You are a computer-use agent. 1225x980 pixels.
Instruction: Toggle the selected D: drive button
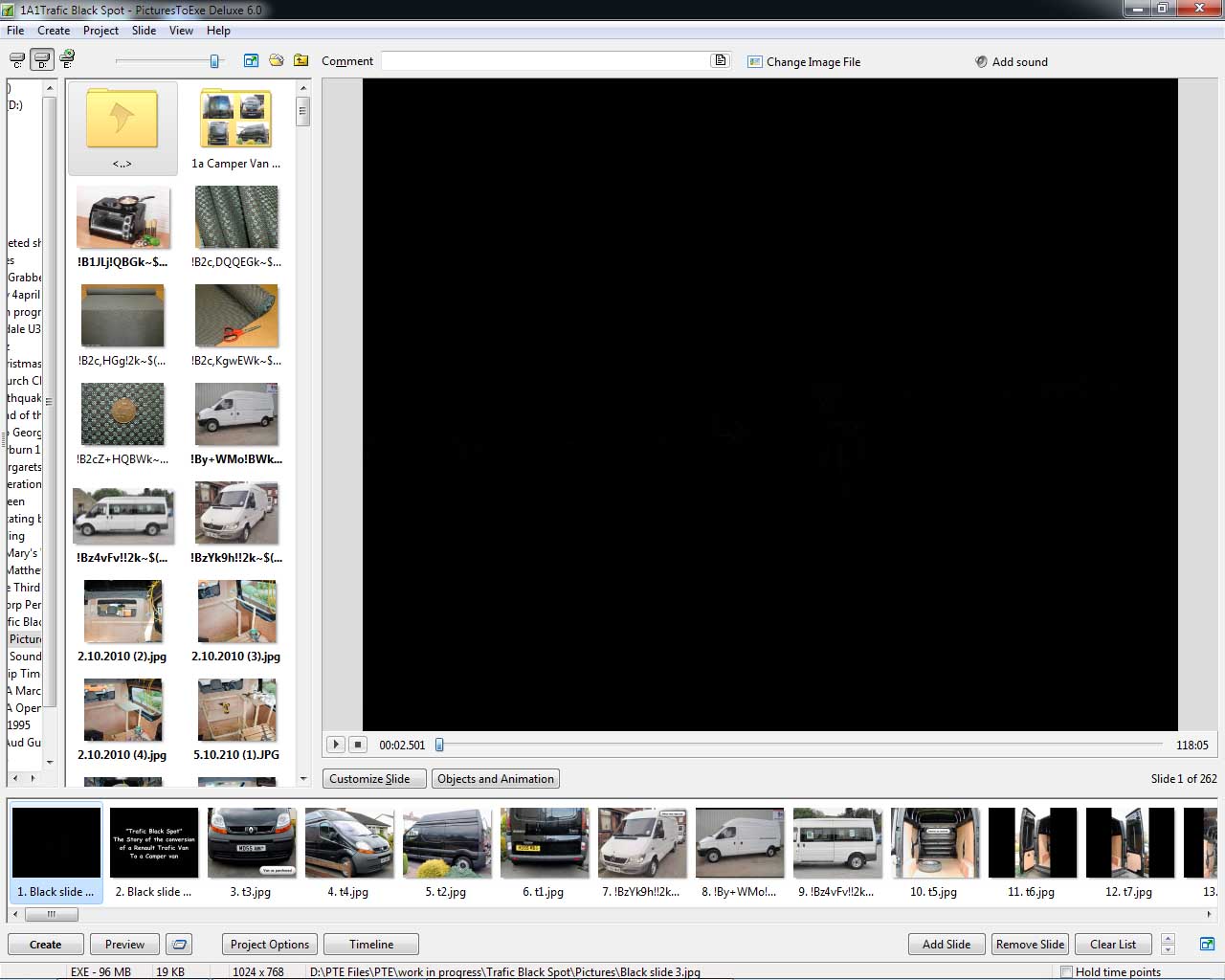[42, 60]
